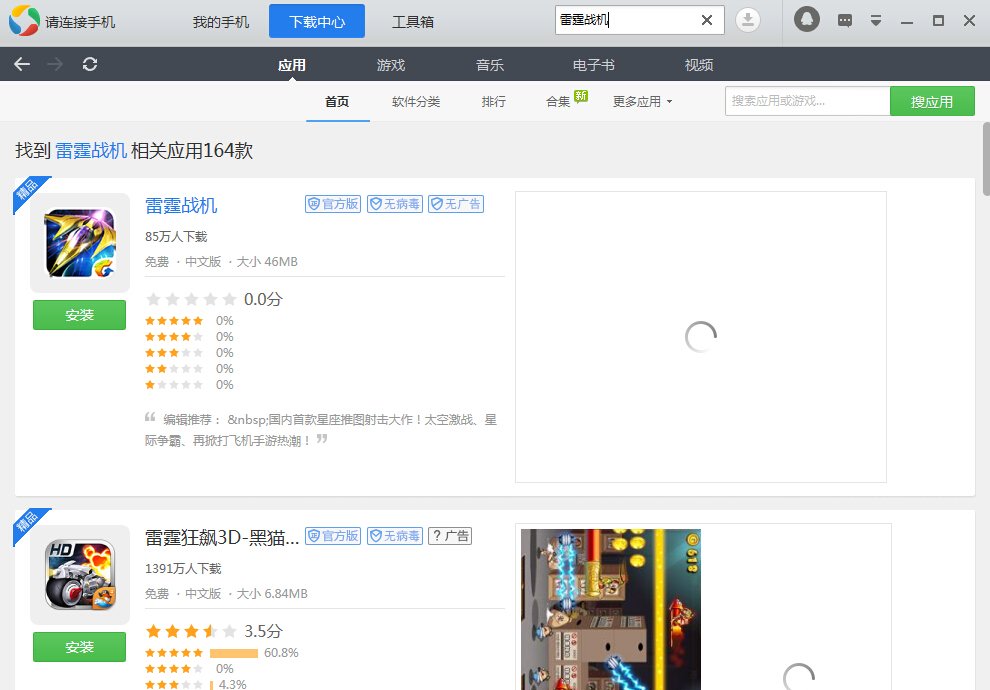The height and width of the screenshot is (690, 990).
Task: Open the download manager arrow icon
Action: point(749,19)
